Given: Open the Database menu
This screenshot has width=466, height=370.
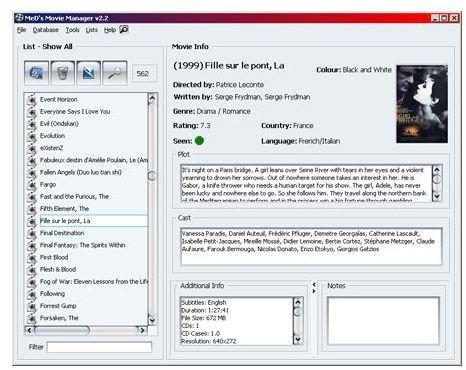Looking at the screenshot, I should click(46, 30).
